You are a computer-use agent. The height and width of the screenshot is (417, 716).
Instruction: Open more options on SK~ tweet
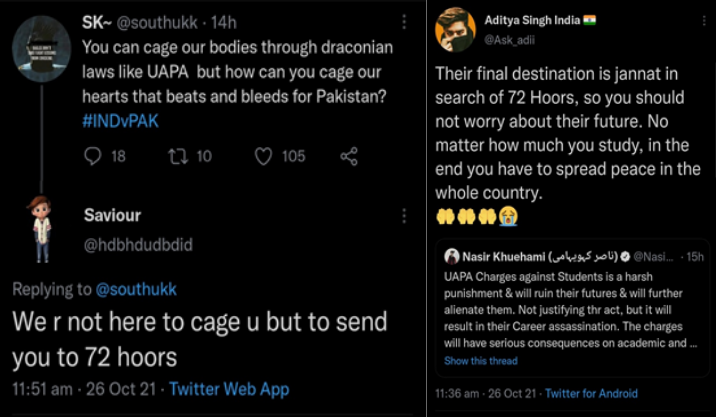tap(403, 21)
